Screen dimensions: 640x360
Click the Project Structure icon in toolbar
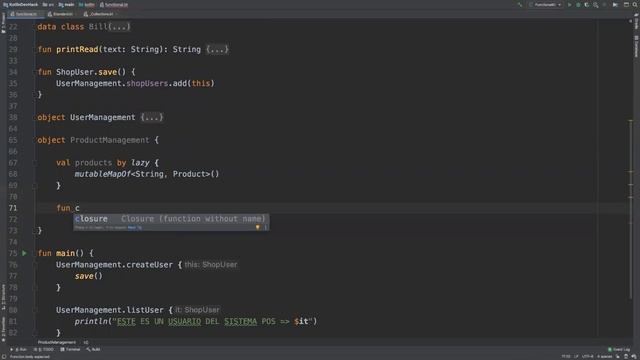(626, 5)
